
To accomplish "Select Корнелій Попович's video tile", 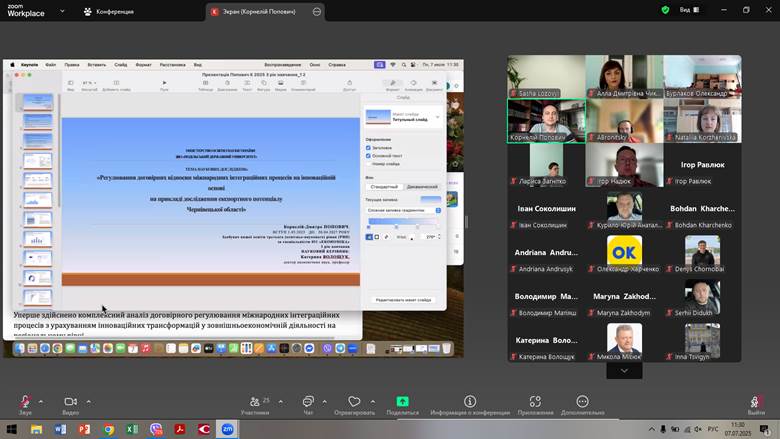I will [545, 120].
